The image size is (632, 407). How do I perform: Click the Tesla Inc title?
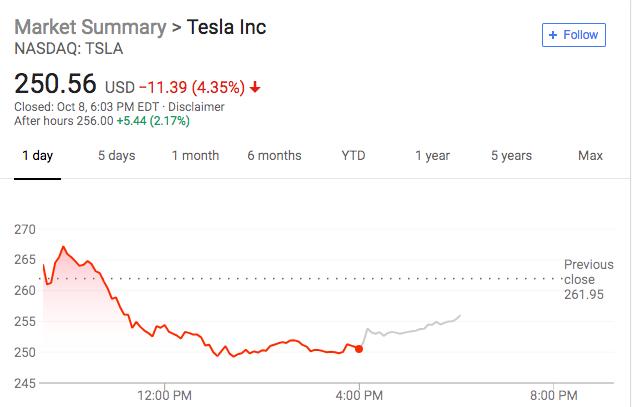coord(226,26)
